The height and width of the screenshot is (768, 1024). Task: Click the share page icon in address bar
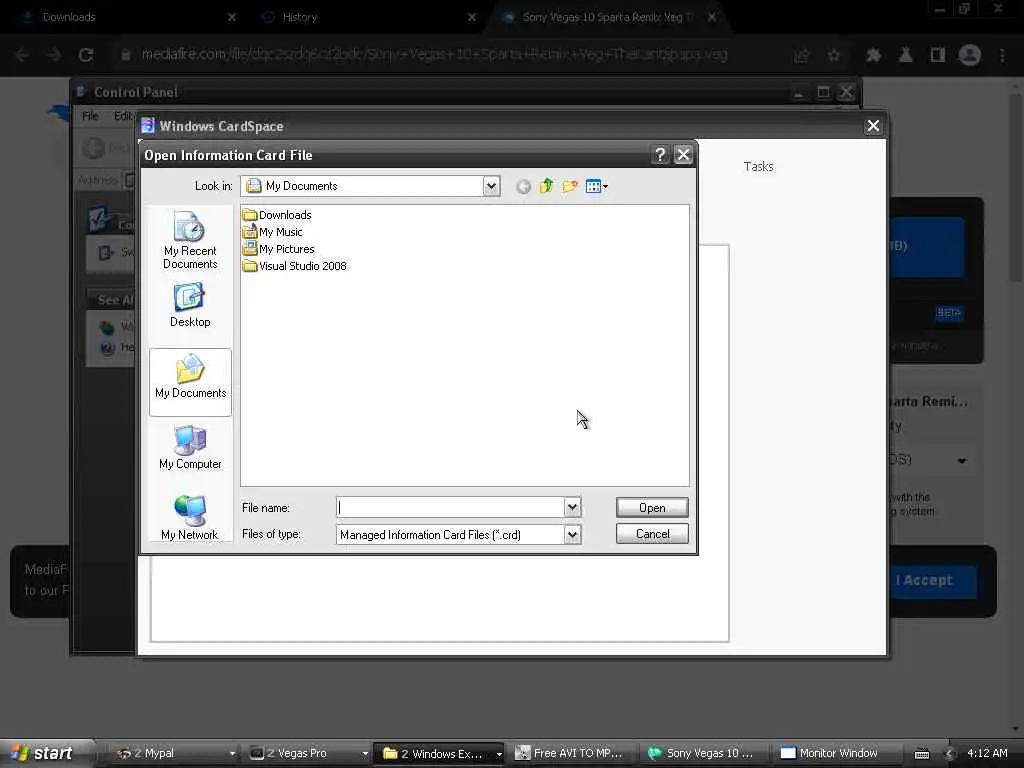(802, 56)
